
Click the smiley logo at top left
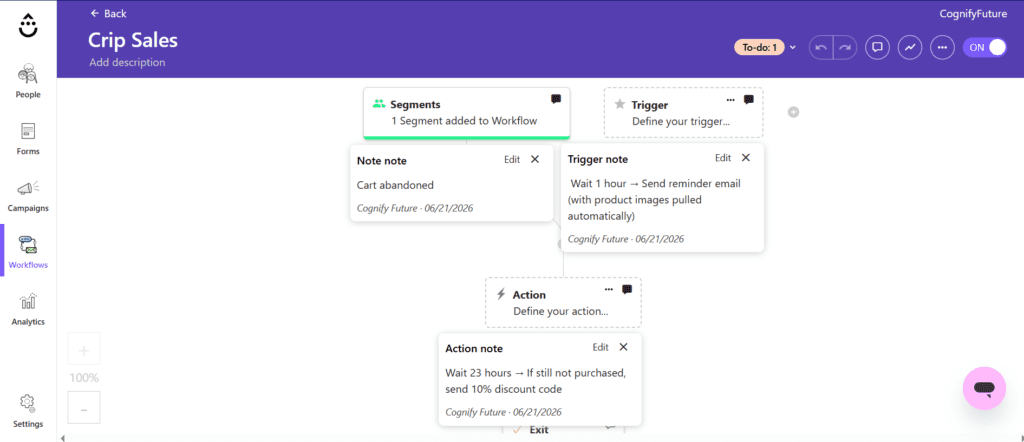pyautogui.click(x=28, y=26)
